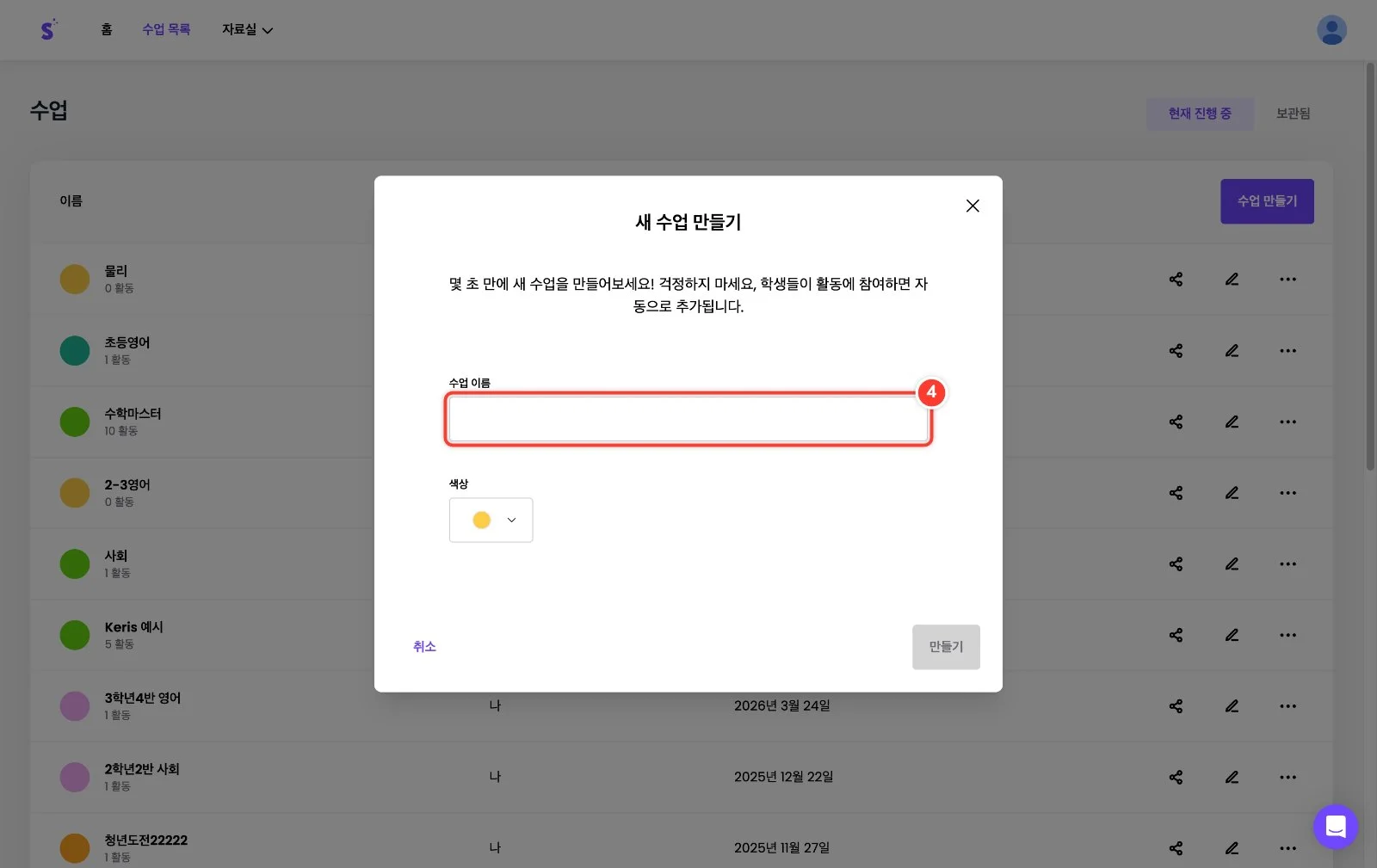Open more options for 청년도전22222
Image resolution: width=1377 pixels, height=868 pixels.
coord(1287,848)
